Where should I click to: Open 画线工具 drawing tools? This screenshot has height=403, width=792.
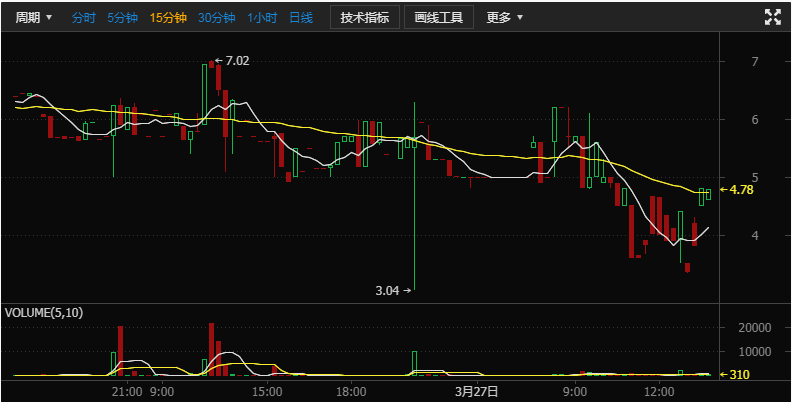coord(439,18)
